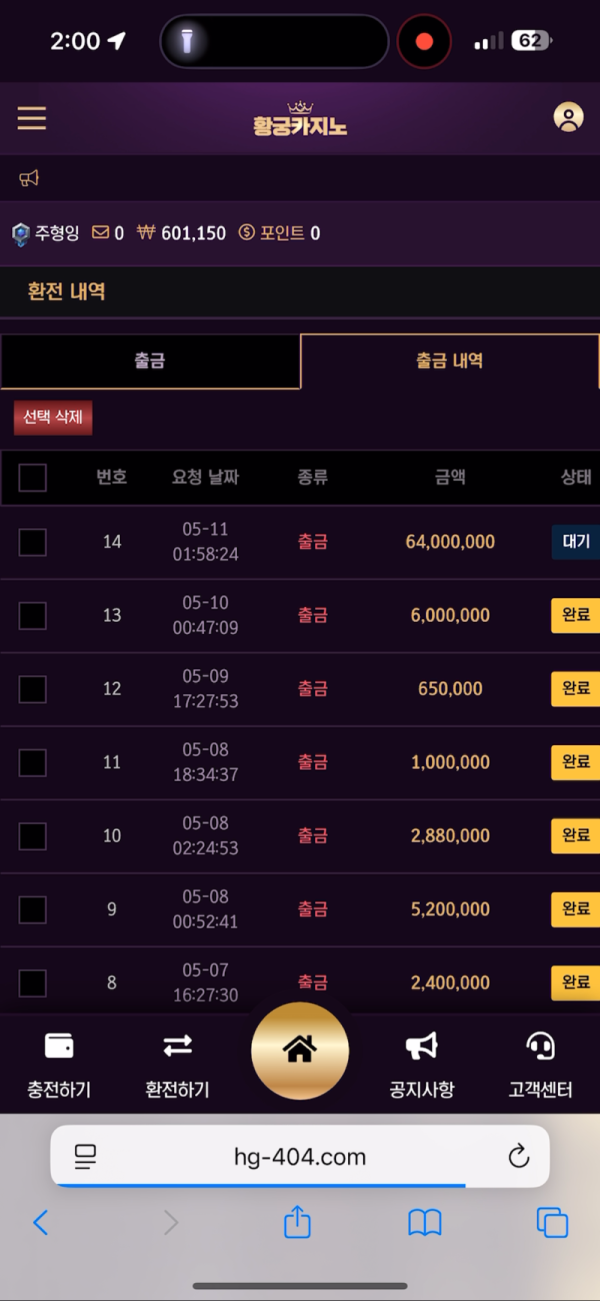This screenshot has width=600, height=1301.
Task: Open 환전하기 exchange arrows icon
Action: click(177, 1046)
